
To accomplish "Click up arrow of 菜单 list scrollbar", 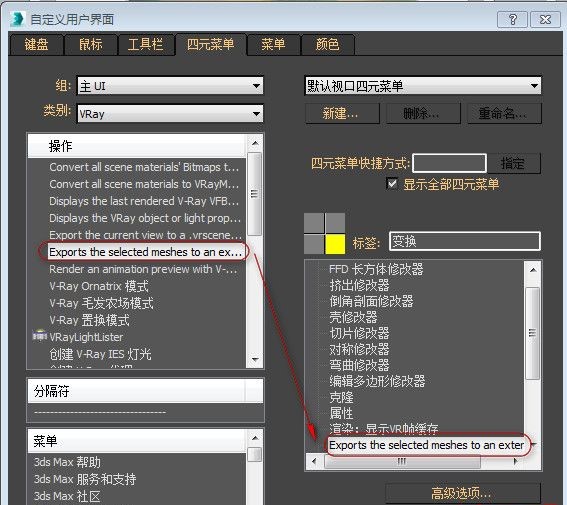I will click(255, 438).
